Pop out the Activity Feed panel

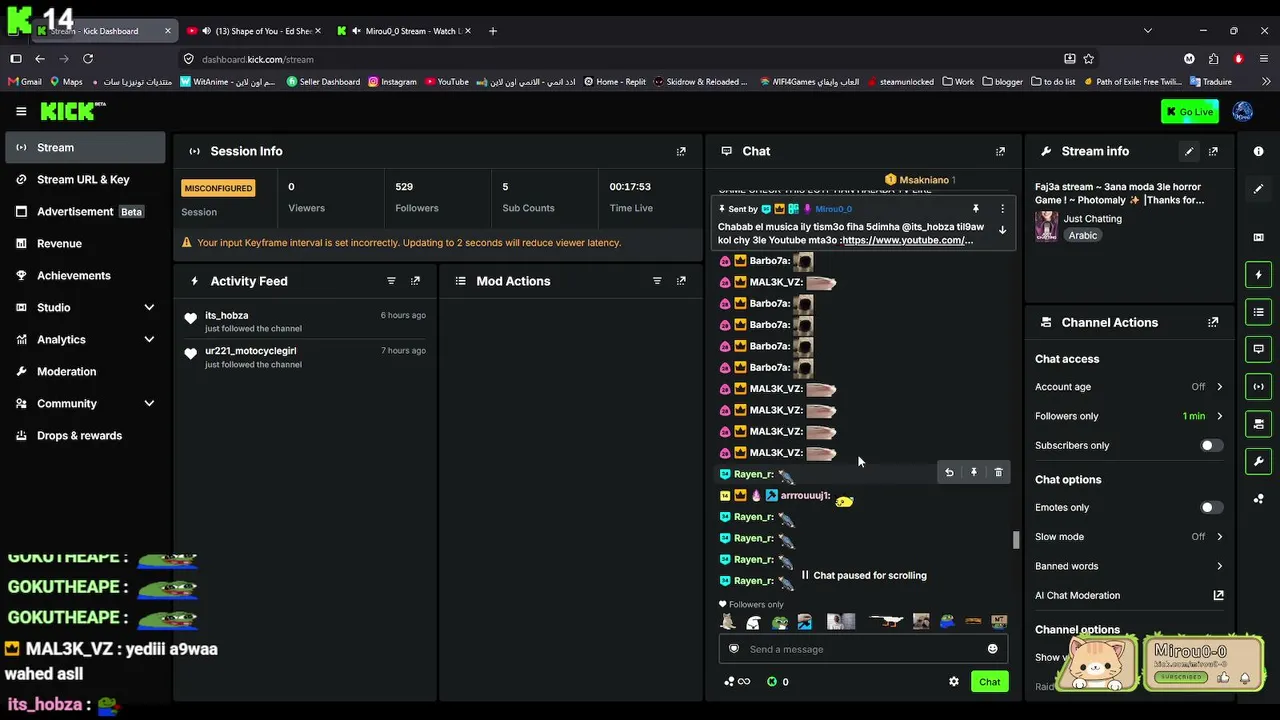pos(416,281)
